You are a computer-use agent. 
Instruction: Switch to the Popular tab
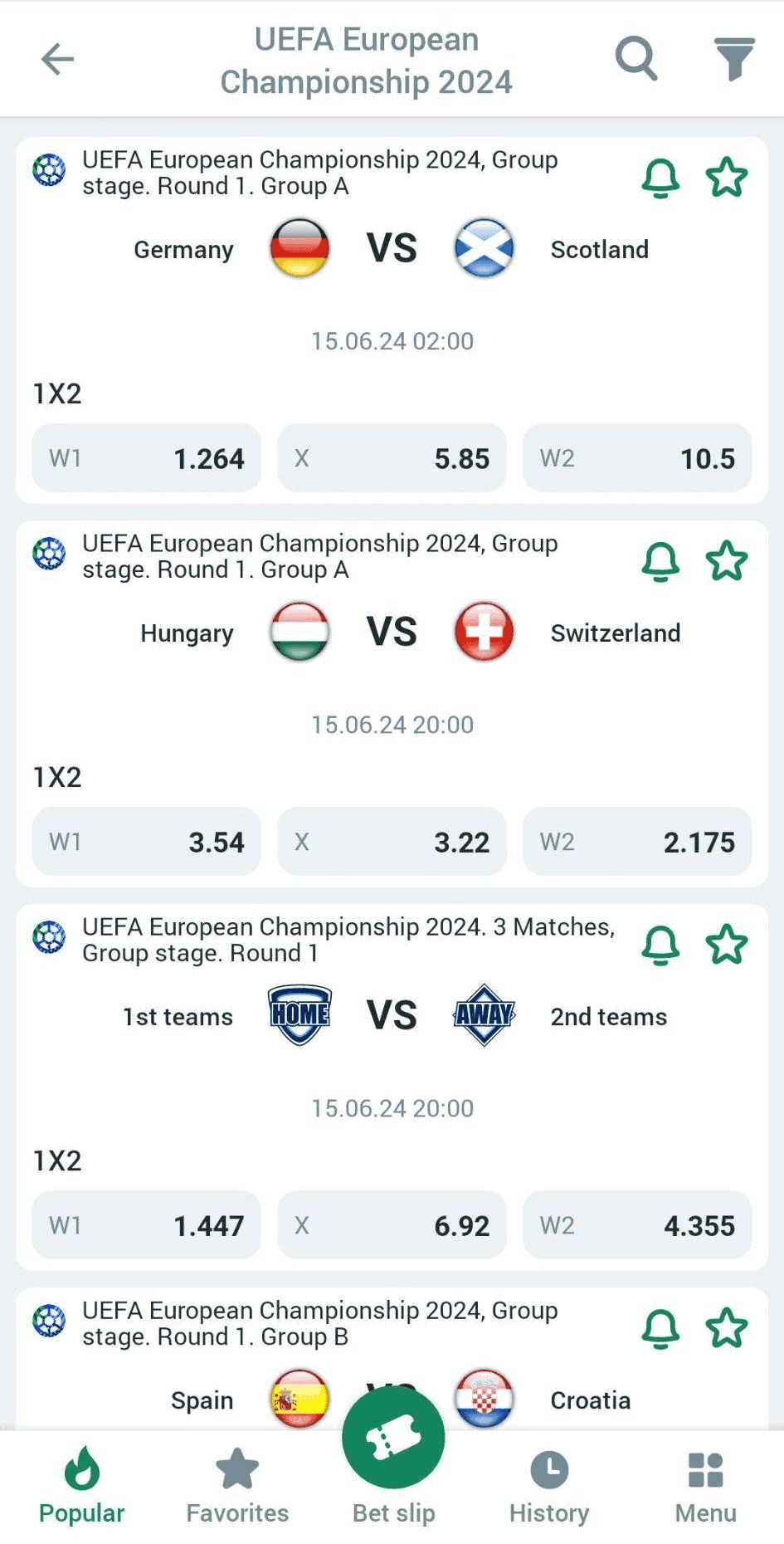(81, 1486)
